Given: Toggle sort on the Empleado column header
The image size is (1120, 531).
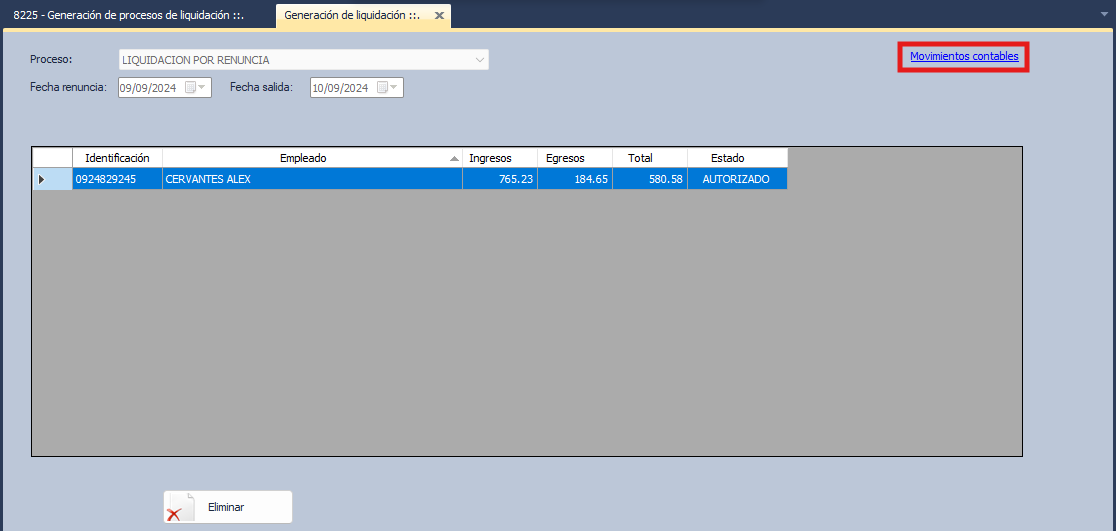Looking at the screenshot, I should (x=303, y=158).
